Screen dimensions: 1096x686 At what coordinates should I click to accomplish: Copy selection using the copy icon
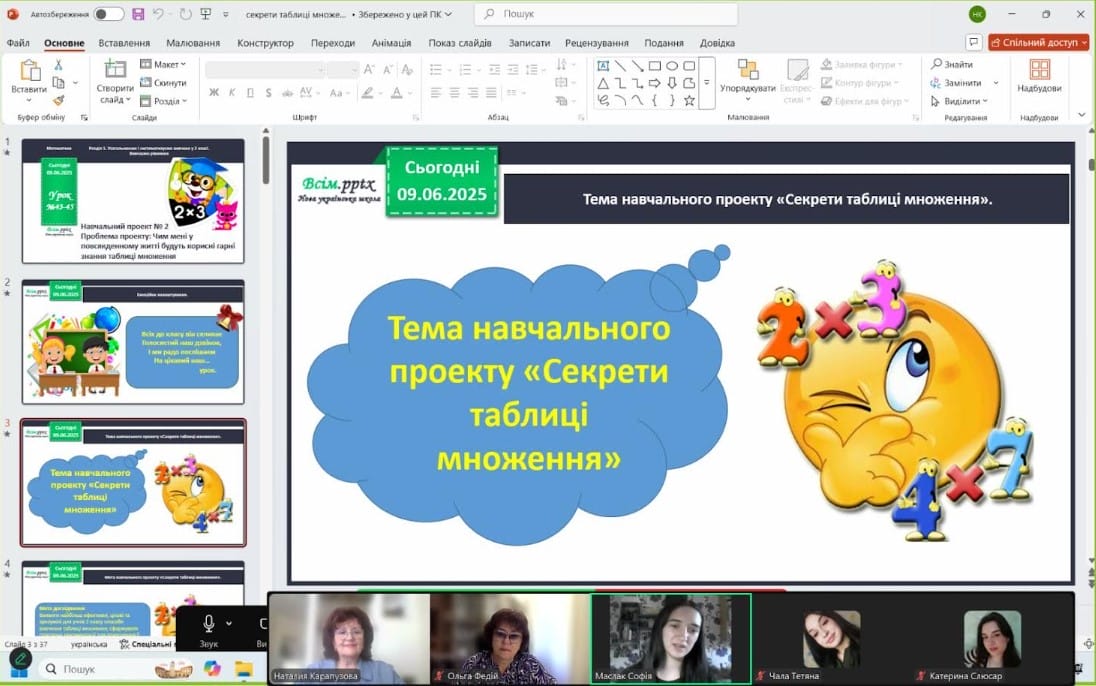[59, 83]
